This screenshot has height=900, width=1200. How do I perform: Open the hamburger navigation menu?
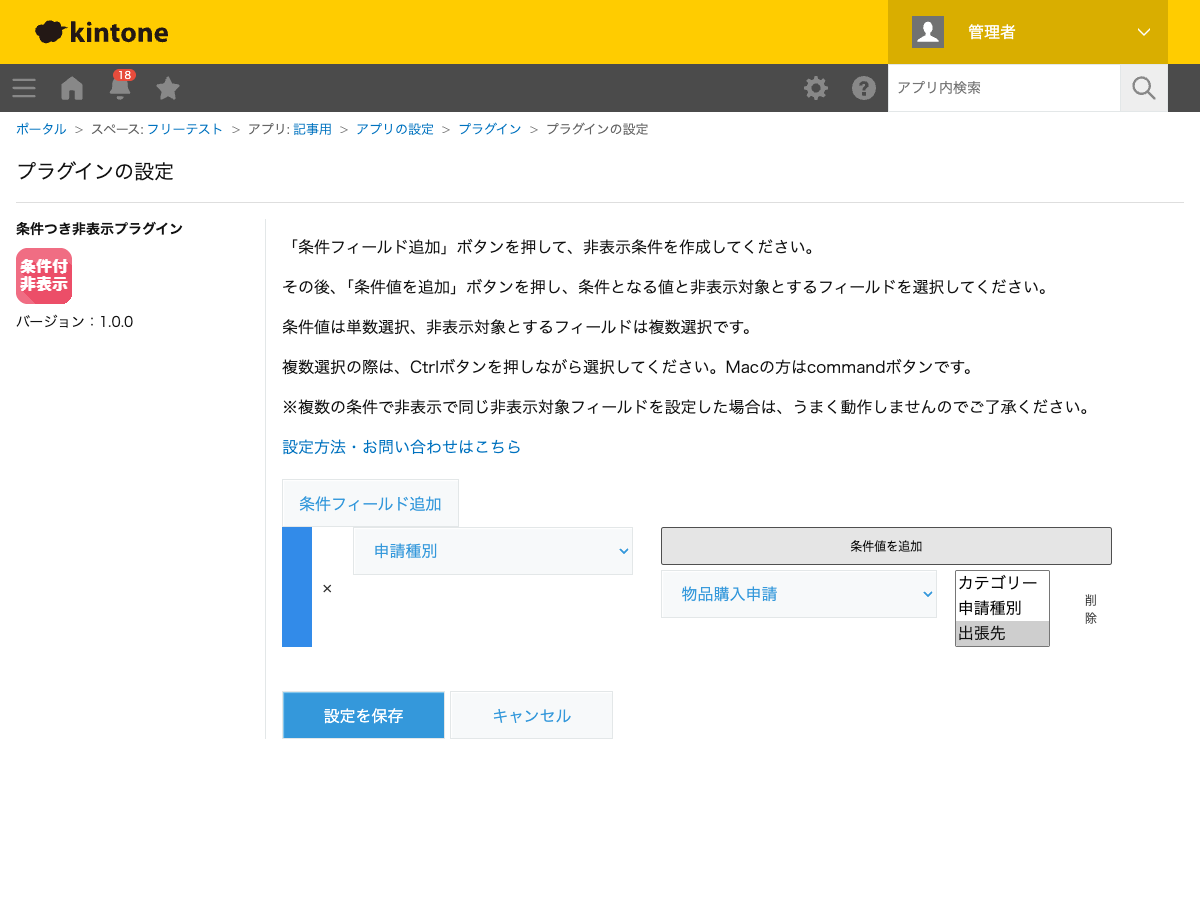[24, 88]
